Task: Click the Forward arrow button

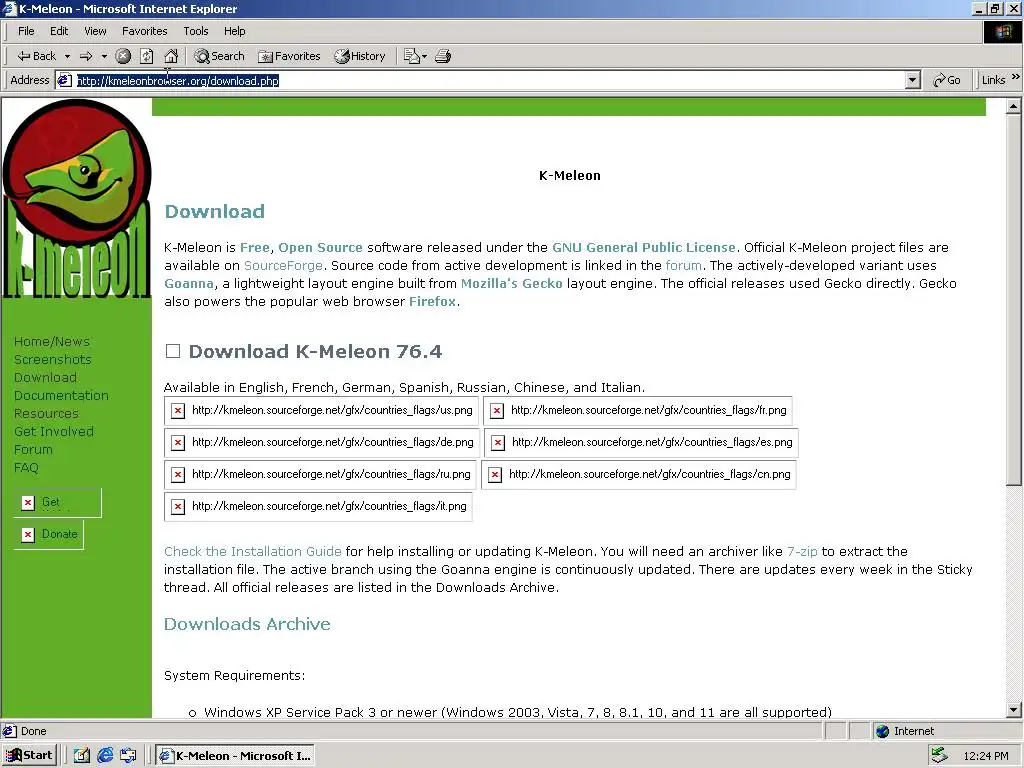Action: [x=86, y=56]
